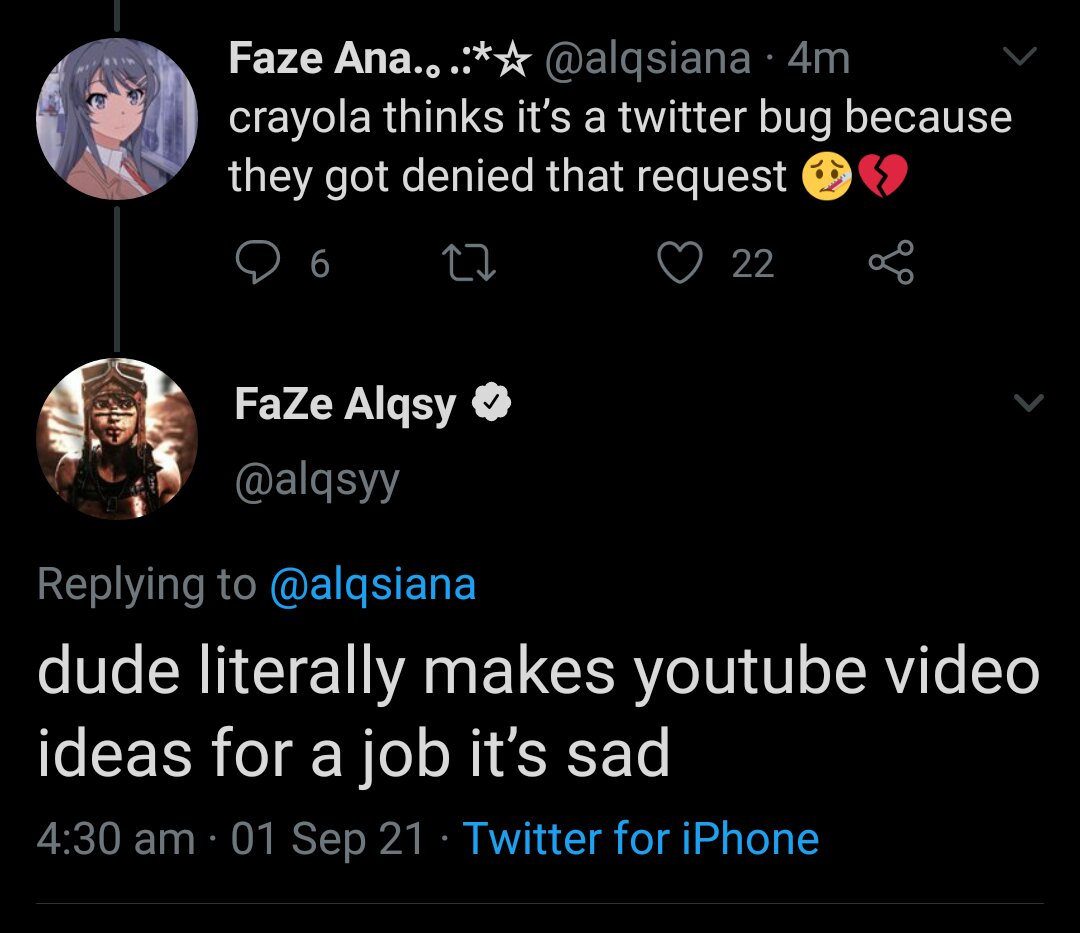Image resolution: width=1080 pixels, height=933 pixels.
Task: Click the verified badge next to FaZe Alqsy
Action: 491,404
